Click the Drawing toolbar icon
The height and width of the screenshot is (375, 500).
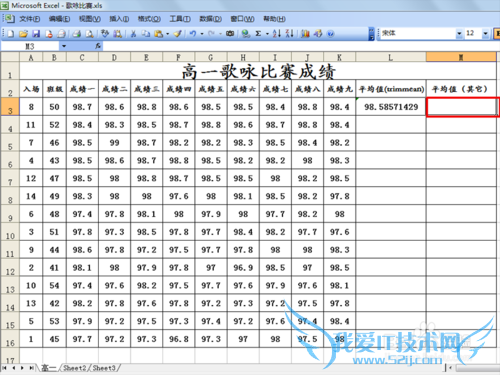318,34
